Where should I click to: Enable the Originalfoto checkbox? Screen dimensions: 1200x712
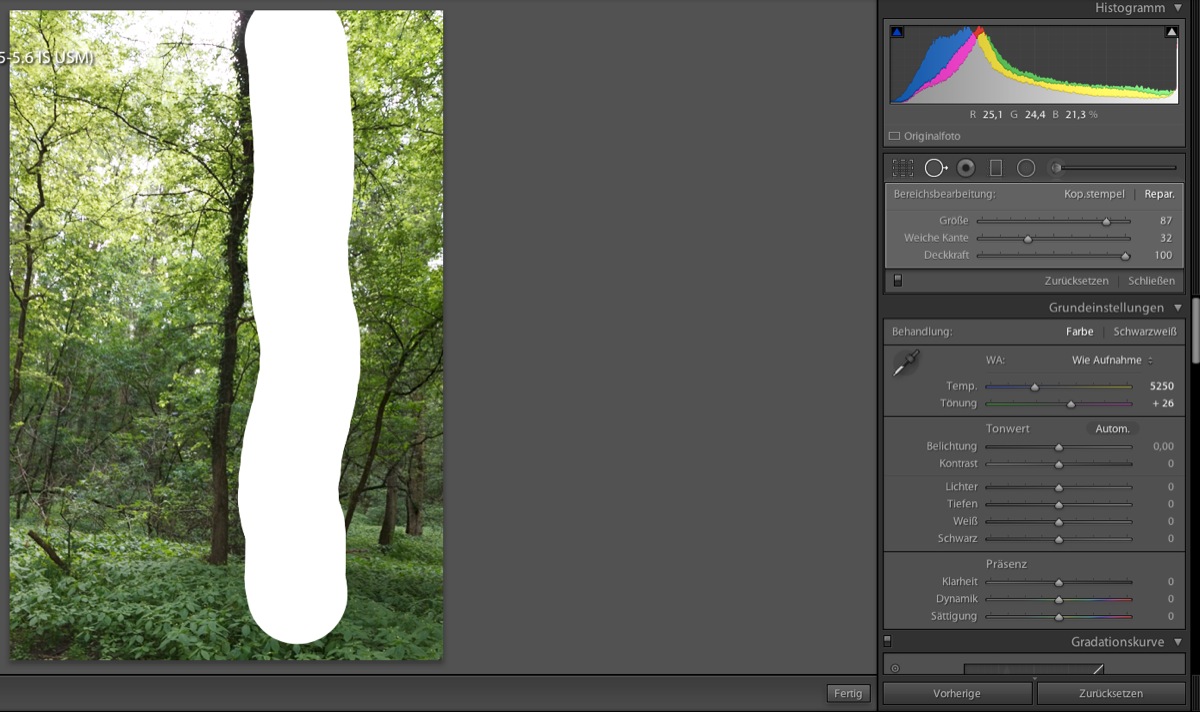pyautogui.click(x=894, y=136)
